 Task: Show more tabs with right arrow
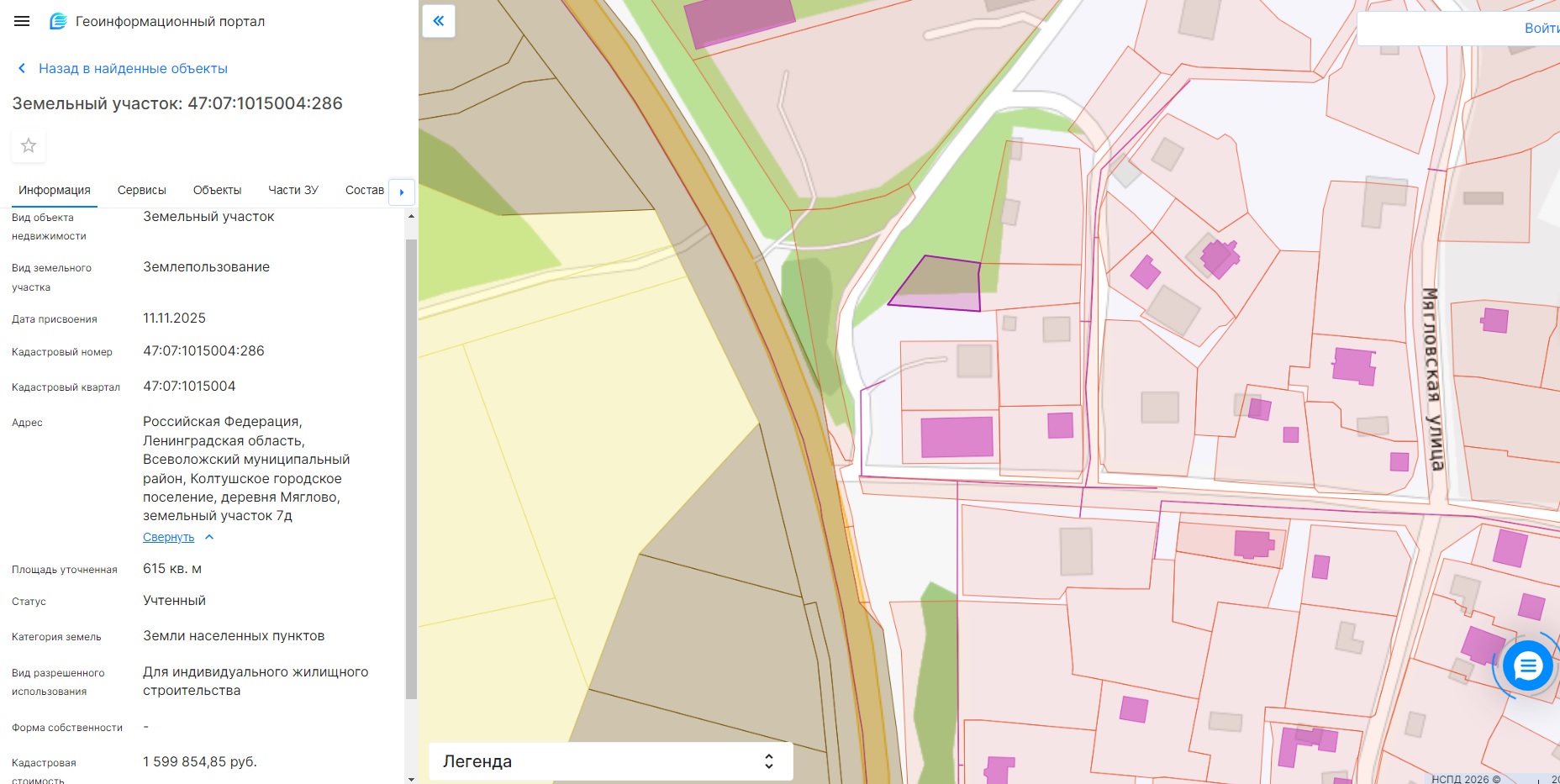tap(402, 192)
